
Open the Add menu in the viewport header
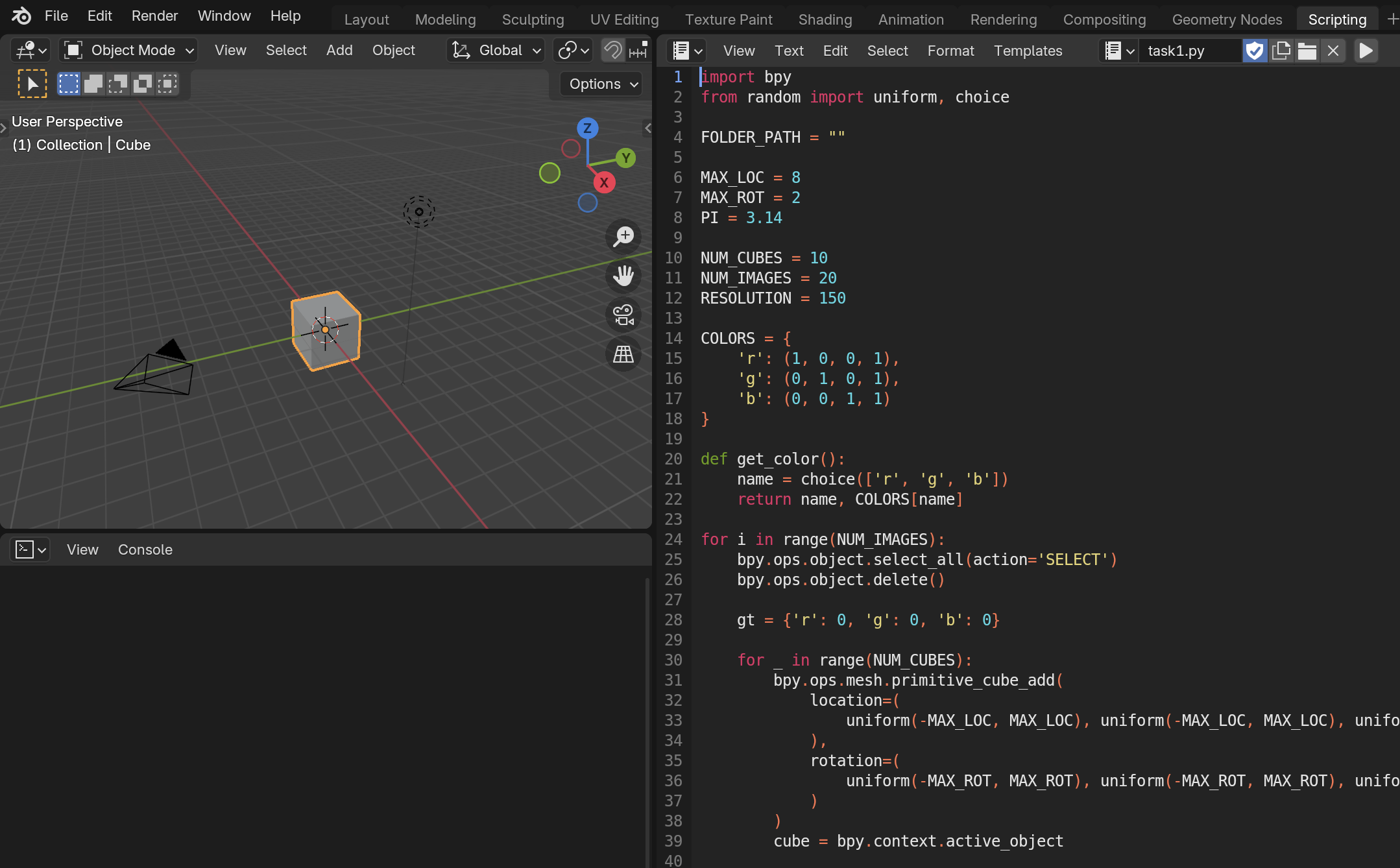(339, 51)
